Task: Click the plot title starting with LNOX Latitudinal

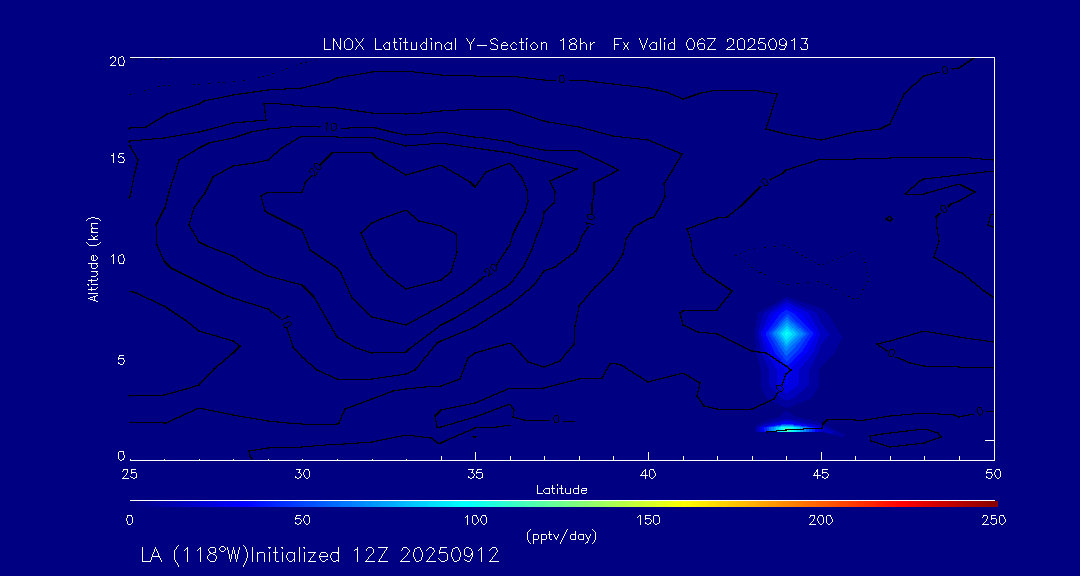Action: coord(565,44)
